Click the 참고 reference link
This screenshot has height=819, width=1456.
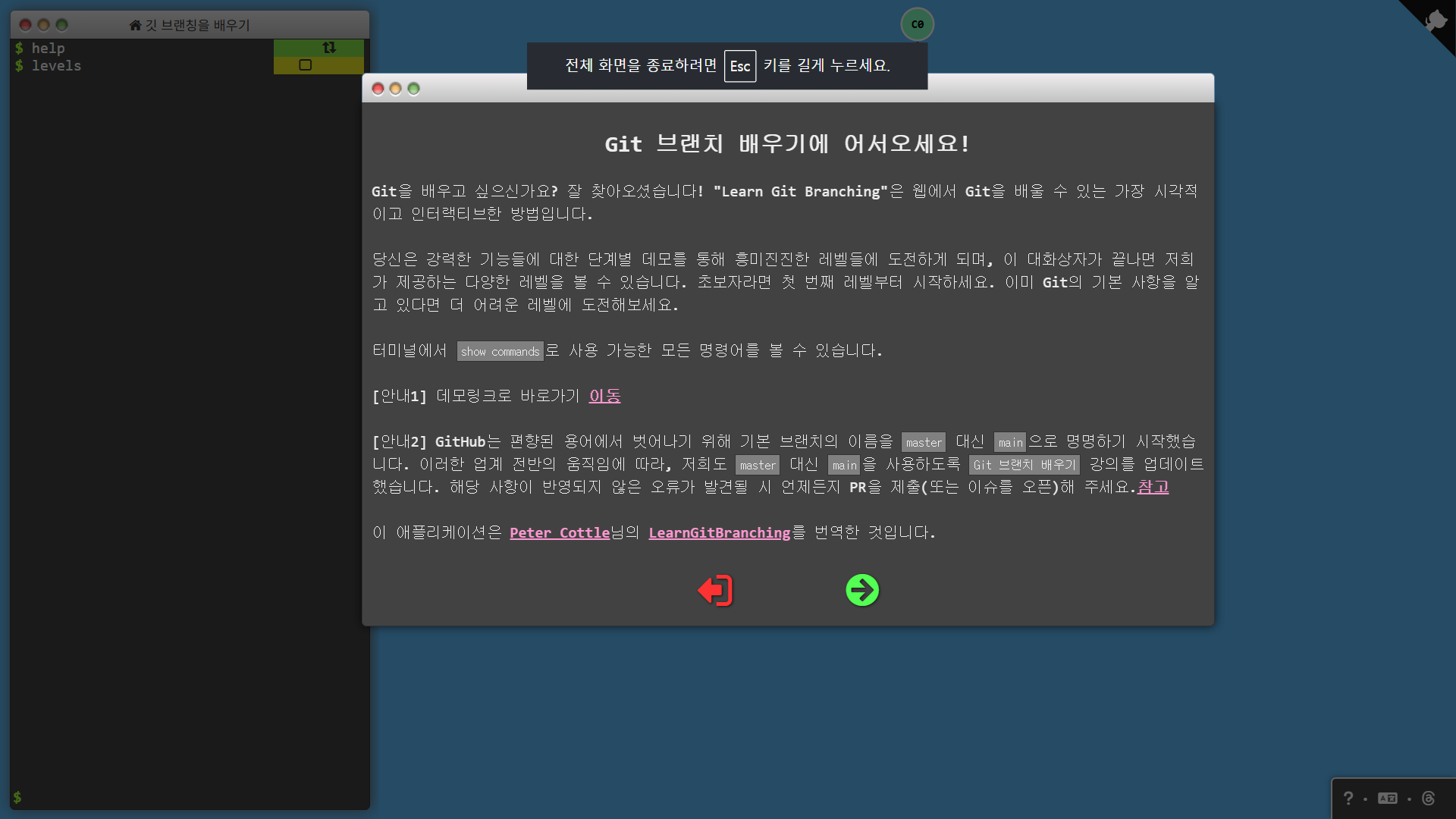[1153, 487]
